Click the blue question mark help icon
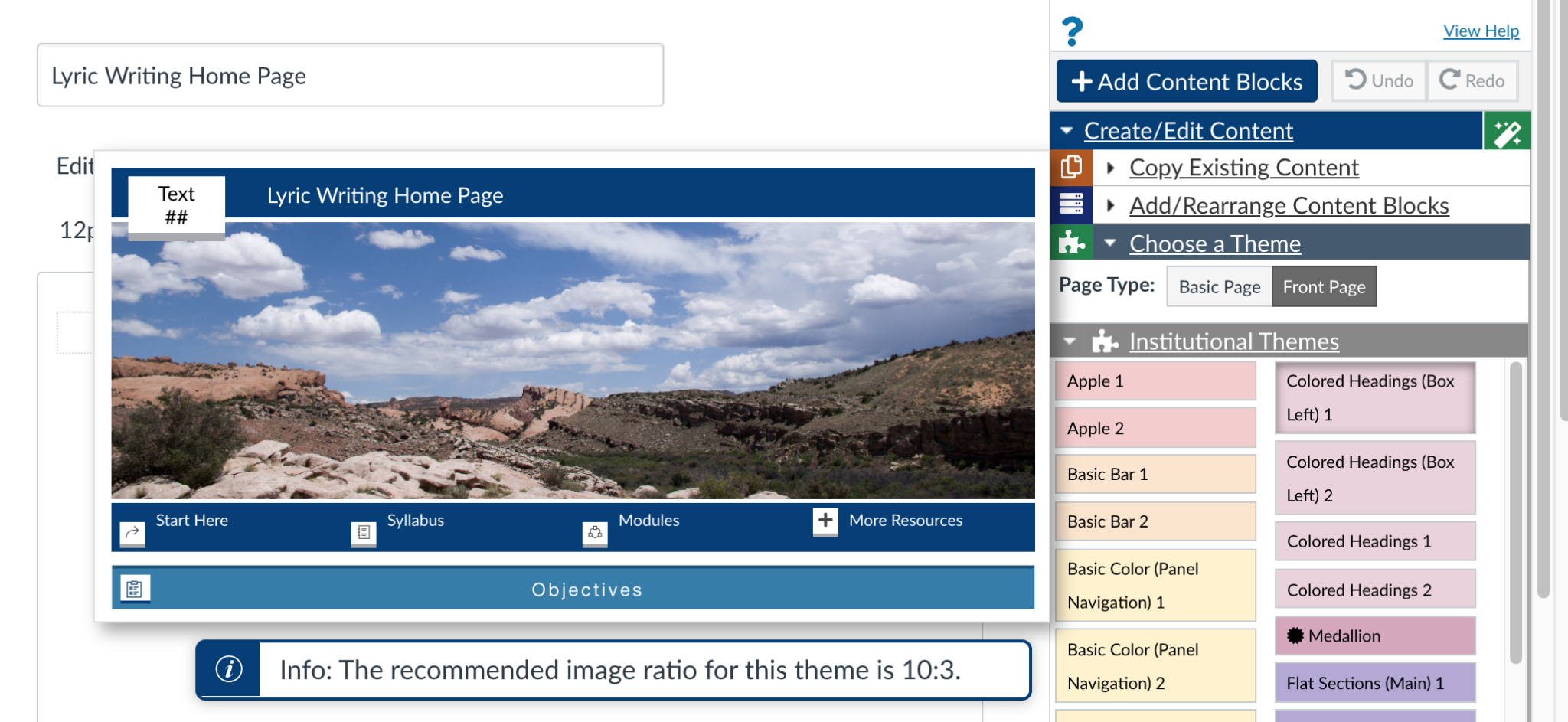 pos(1071,30)
